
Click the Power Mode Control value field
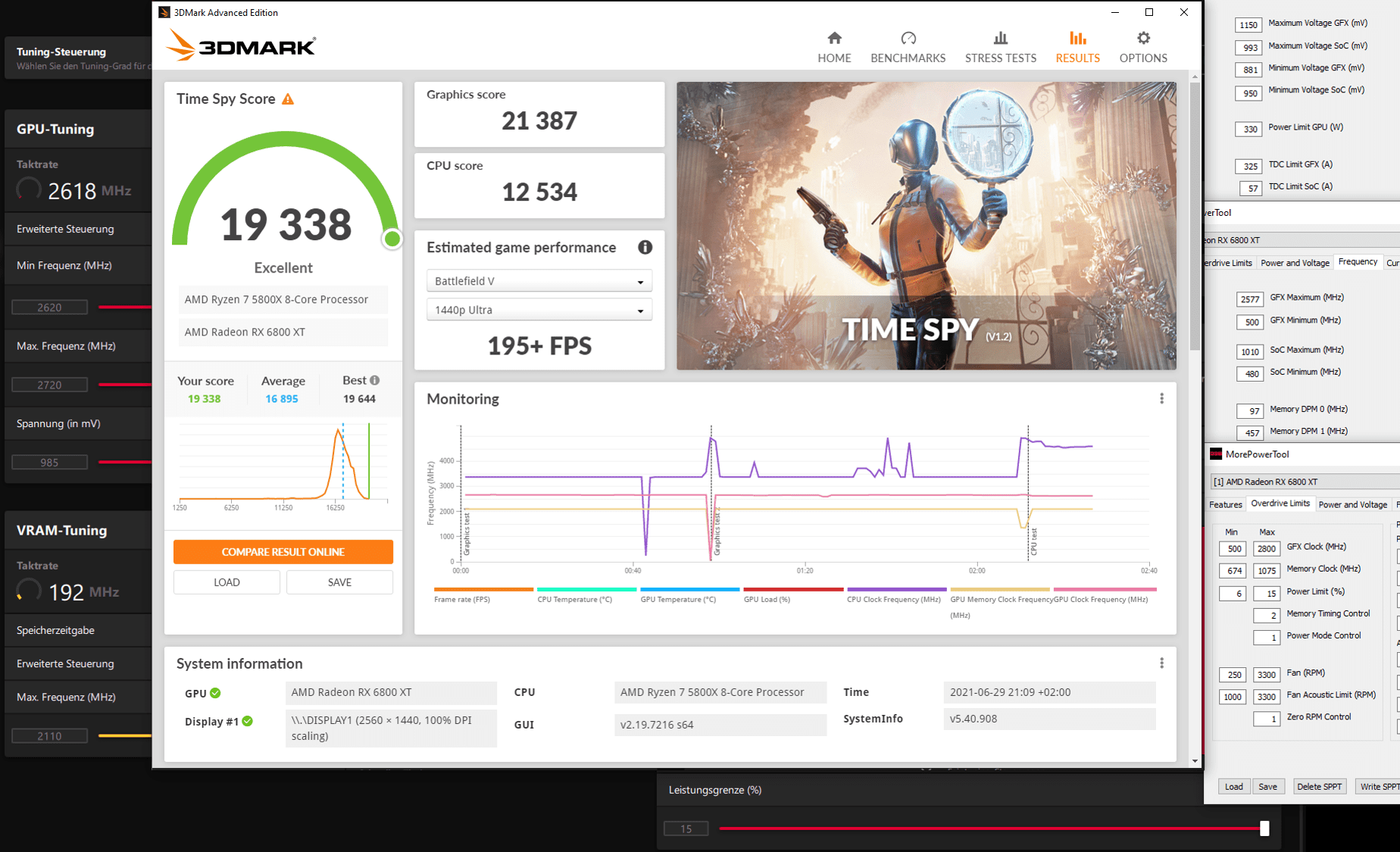1266,637
